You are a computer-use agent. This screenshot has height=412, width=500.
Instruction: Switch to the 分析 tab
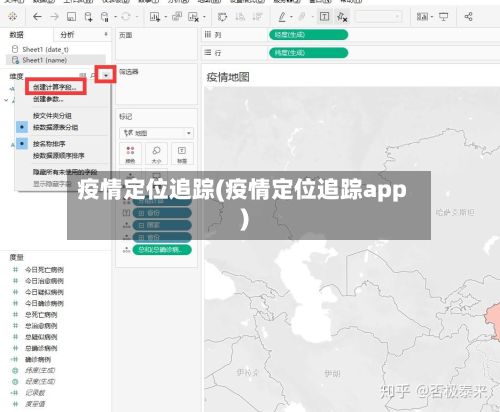67,35
